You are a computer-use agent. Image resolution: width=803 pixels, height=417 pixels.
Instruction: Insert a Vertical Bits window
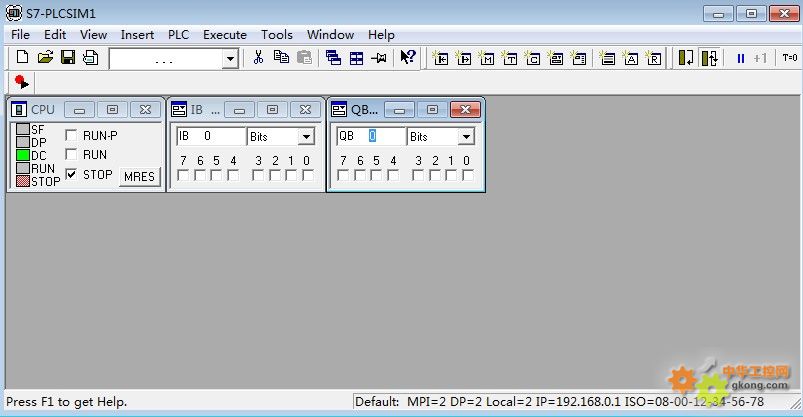[x=579, y=58]
